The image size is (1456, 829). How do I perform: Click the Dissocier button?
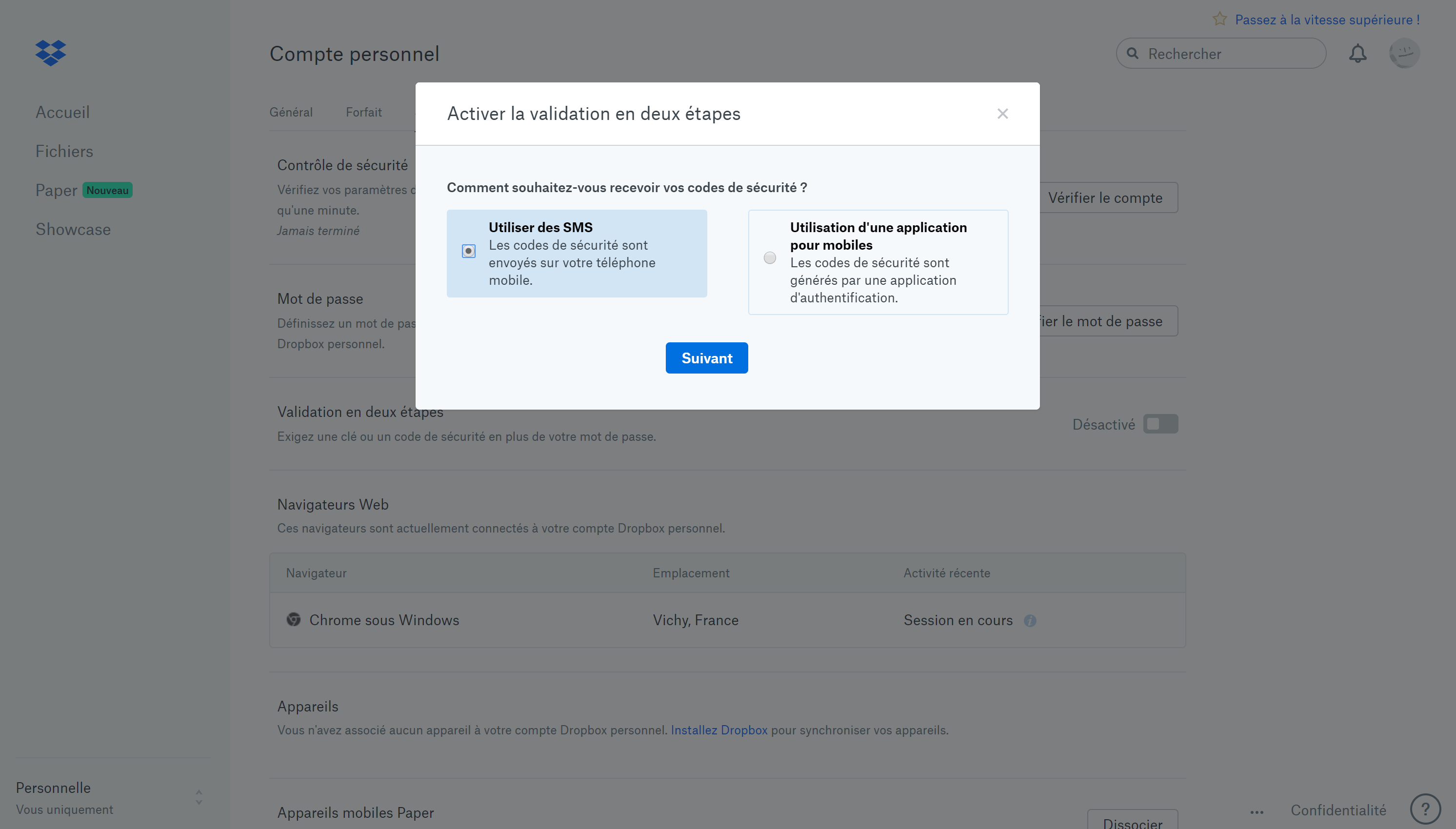pos(1133,820)
